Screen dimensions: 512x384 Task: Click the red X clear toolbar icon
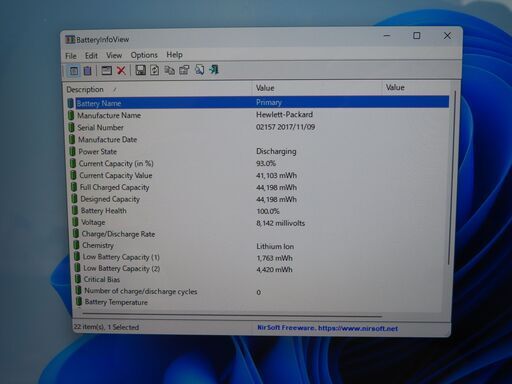[121, 70]
